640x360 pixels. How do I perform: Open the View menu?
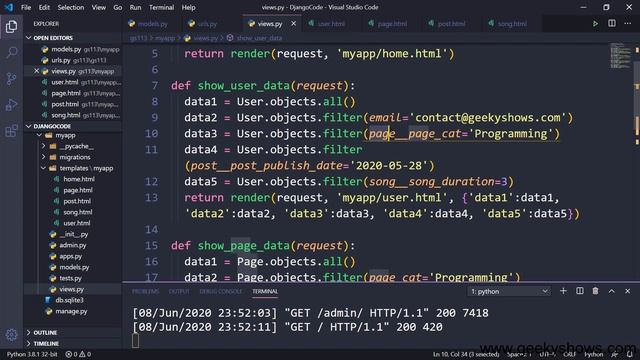98,7
